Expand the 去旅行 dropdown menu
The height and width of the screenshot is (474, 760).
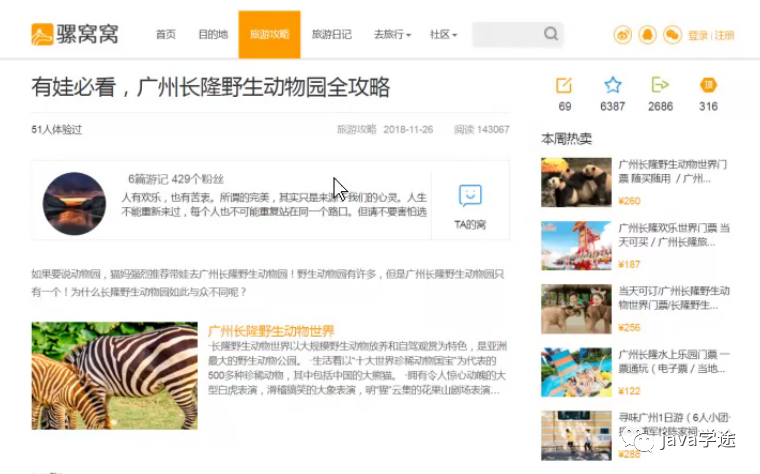click(x=392, y=34)
